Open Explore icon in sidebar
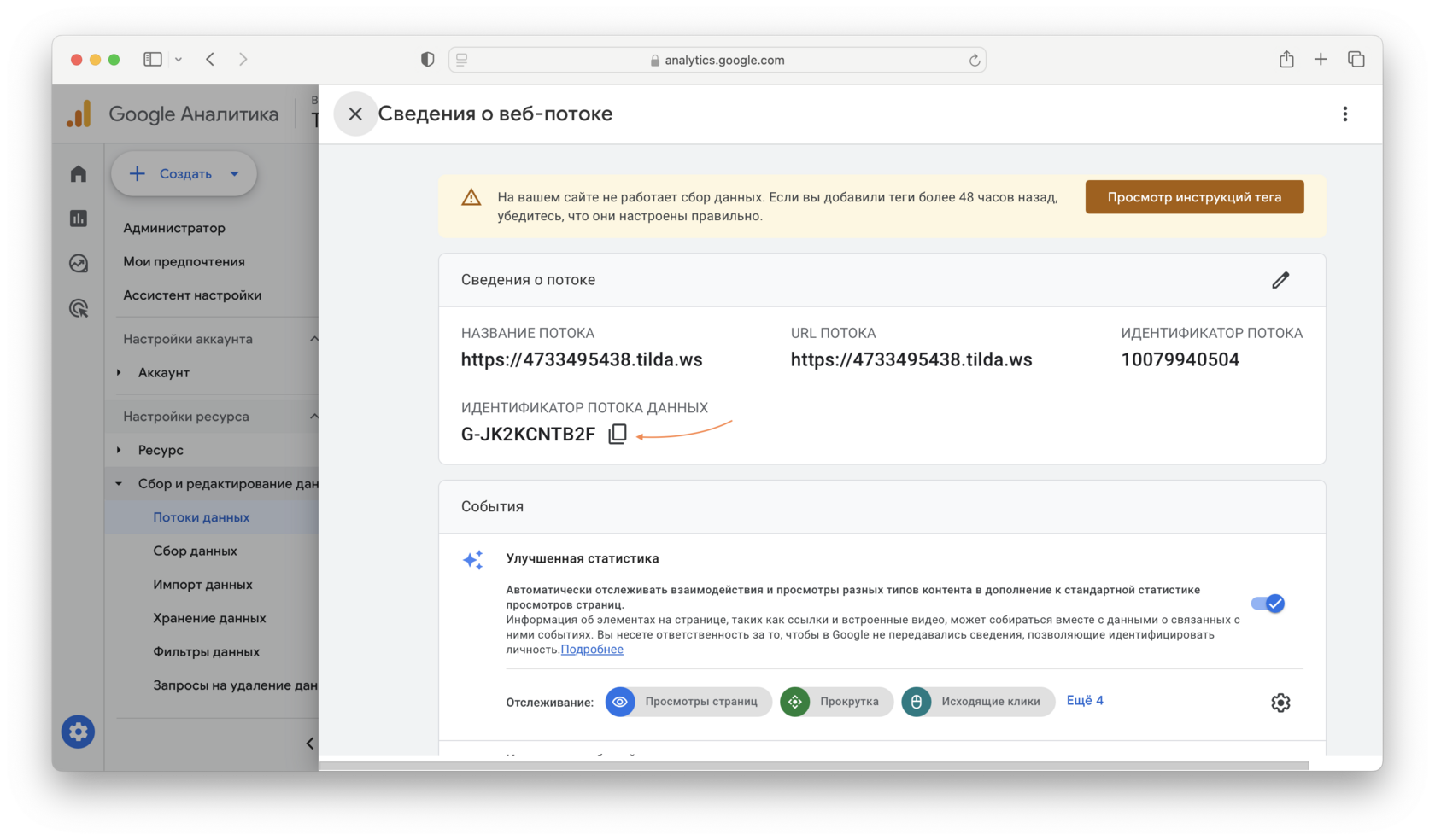 point(79,263)
